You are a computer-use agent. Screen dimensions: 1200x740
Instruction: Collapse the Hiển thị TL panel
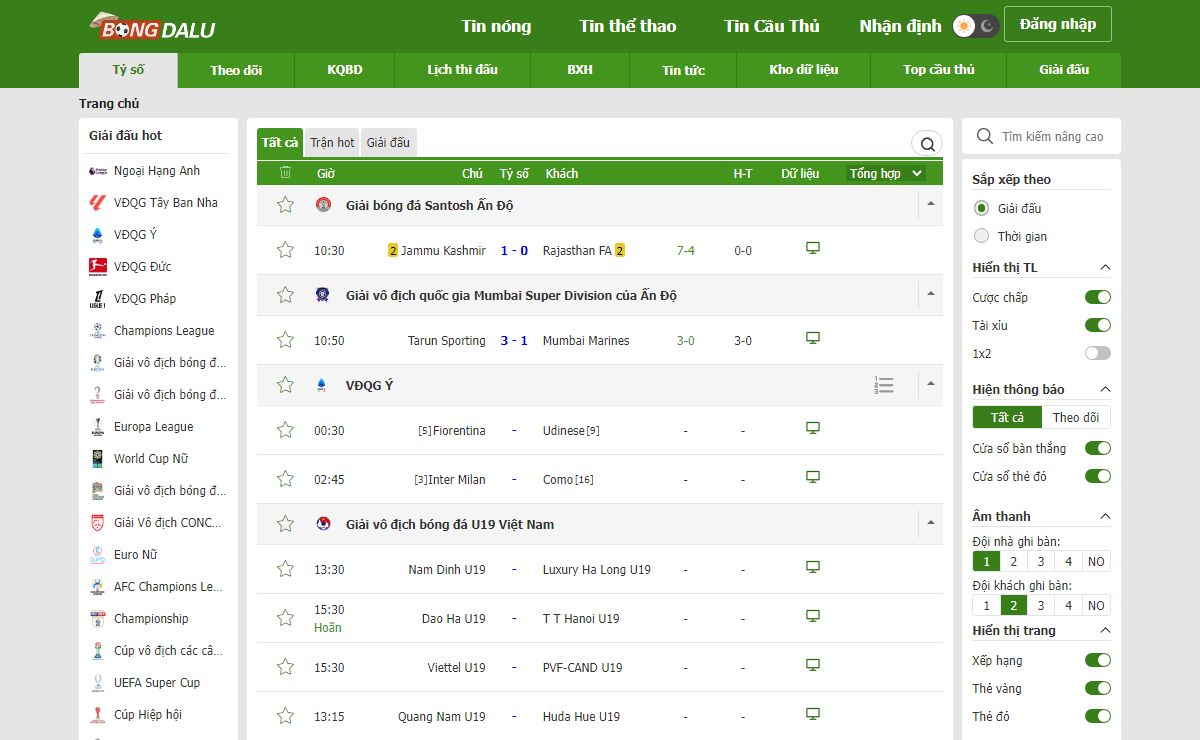[x=1105, y=267]
